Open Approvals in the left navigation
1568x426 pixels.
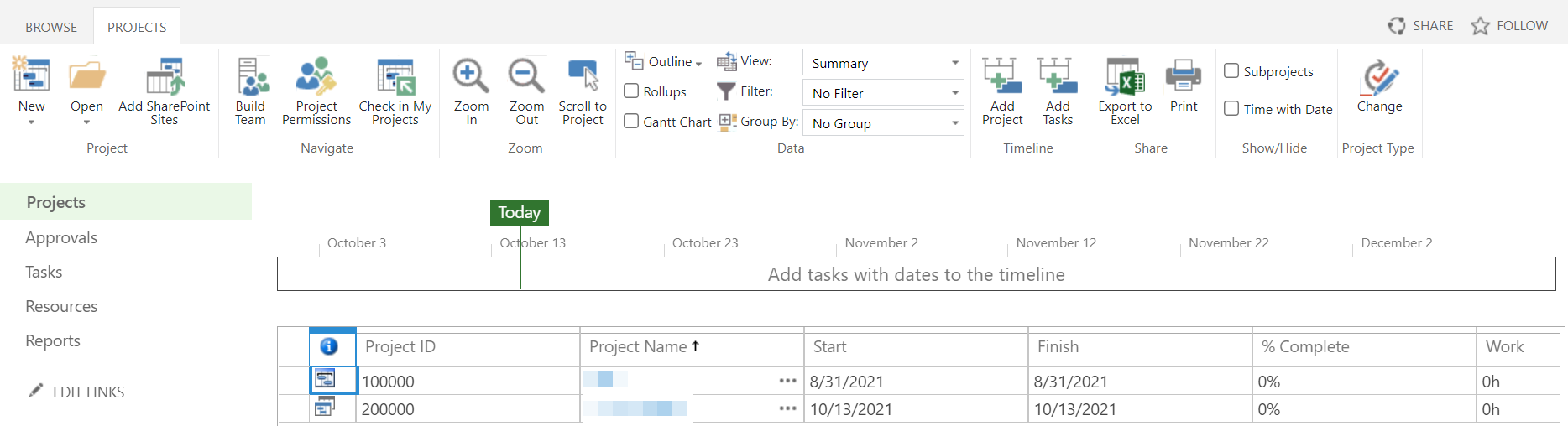click(61, 237)
